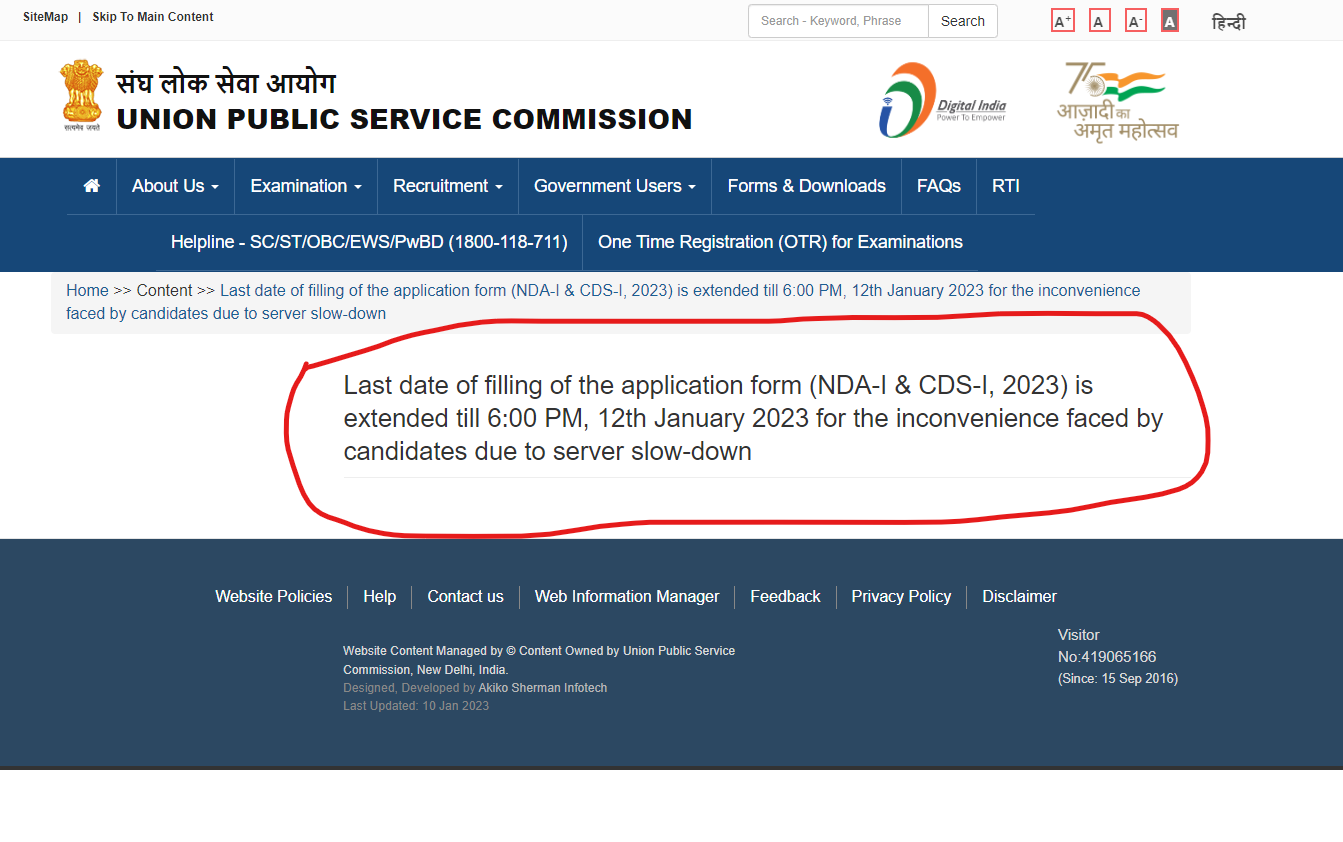1343x842 pixels.
Task: Click Home in the breadcrumb trail
Action: (87, 290)
